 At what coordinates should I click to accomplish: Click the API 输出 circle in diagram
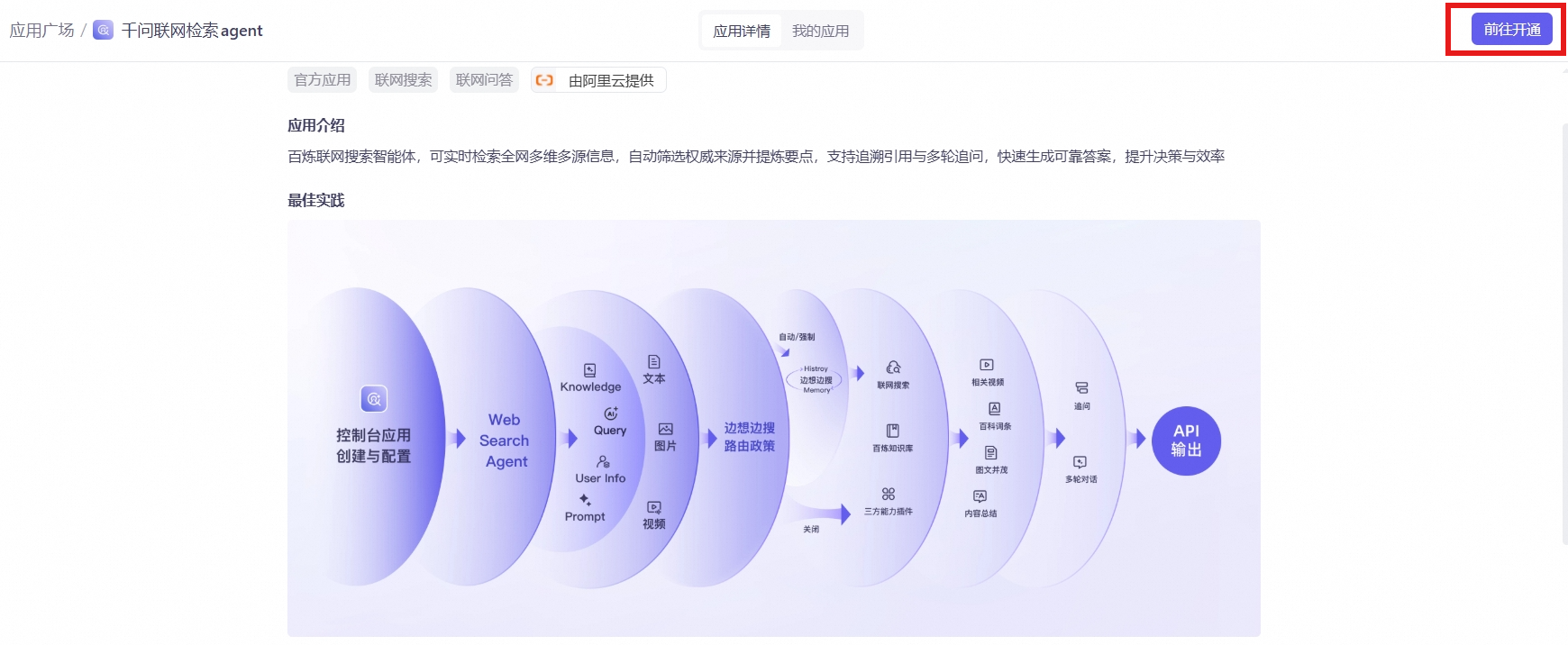click(1186, 441)
